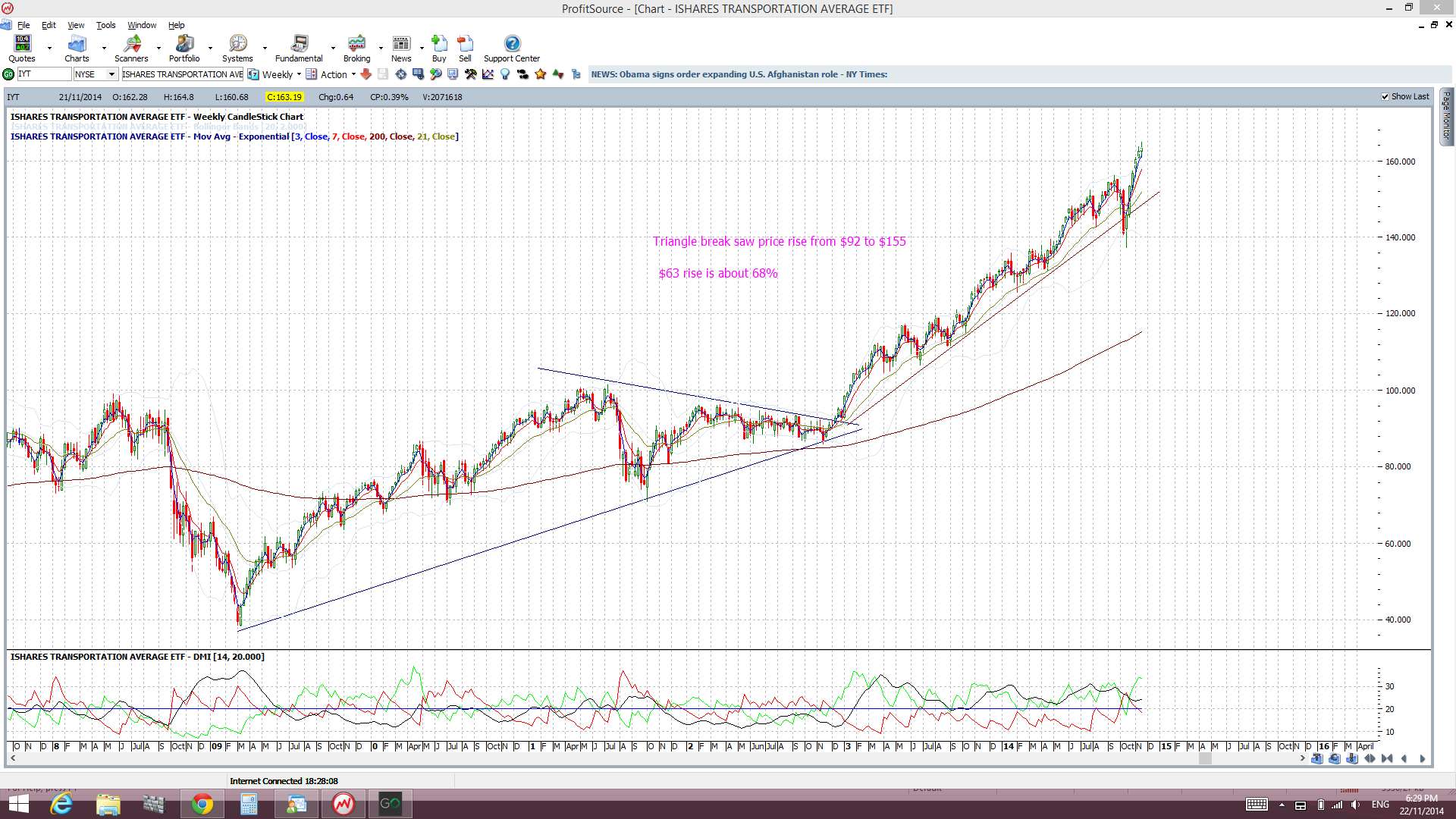
Task: Open the Action dropdown menu
Action: [353, 74]
